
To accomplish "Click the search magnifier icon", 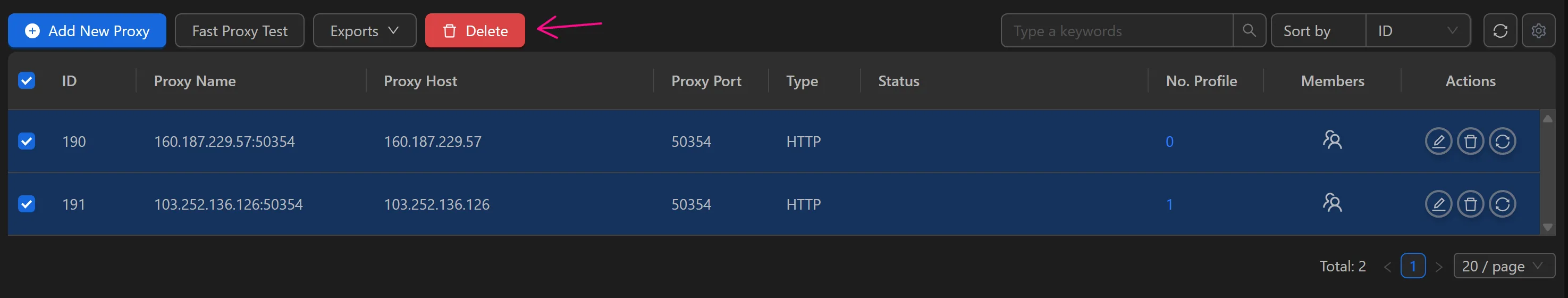I will [x=1249, y=30].
